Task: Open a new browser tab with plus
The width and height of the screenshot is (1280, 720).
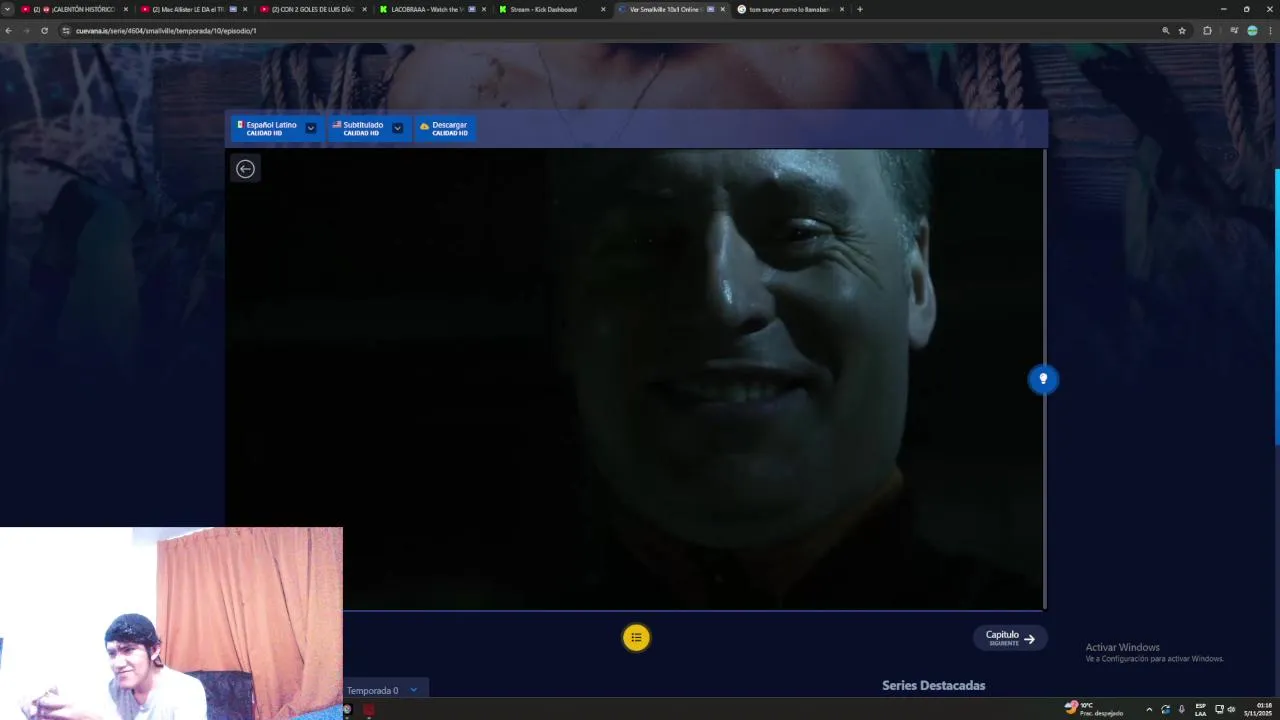Action: click(x=859, y=9)
